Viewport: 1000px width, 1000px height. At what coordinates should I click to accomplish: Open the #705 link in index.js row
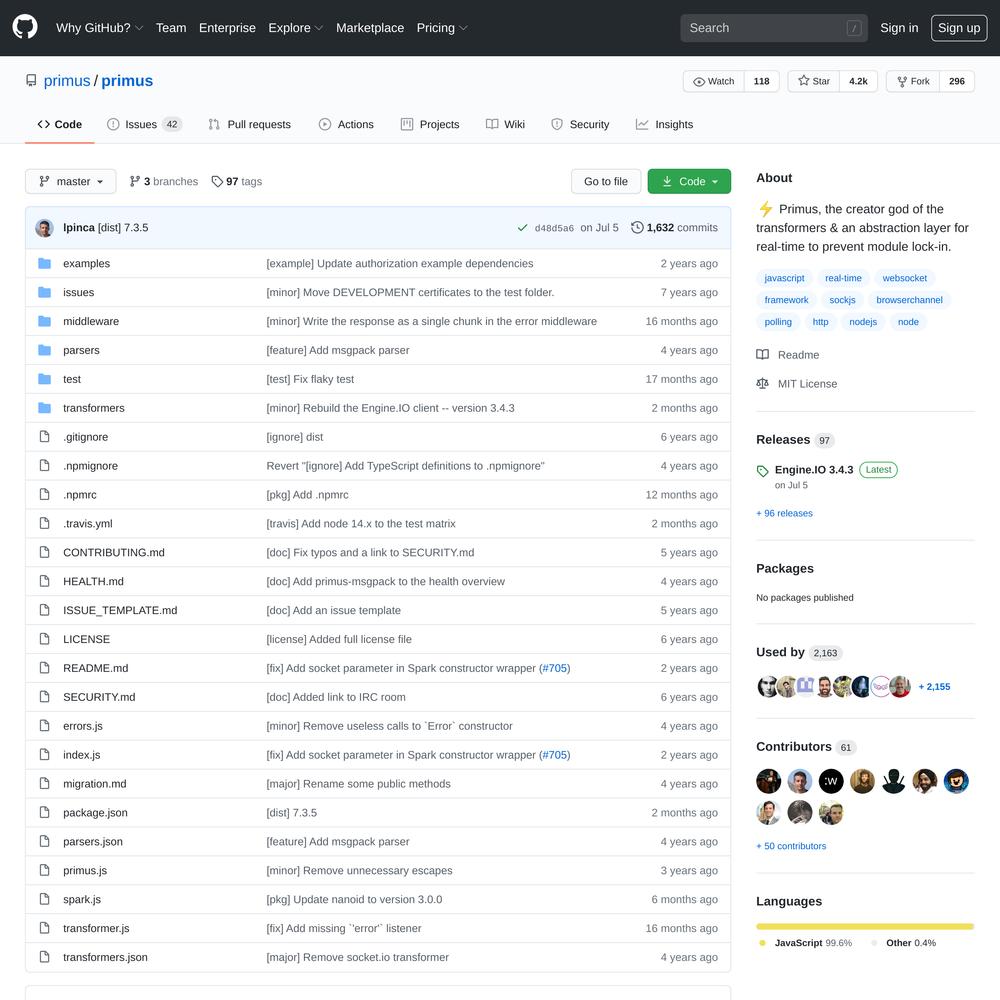coord(554,754)
